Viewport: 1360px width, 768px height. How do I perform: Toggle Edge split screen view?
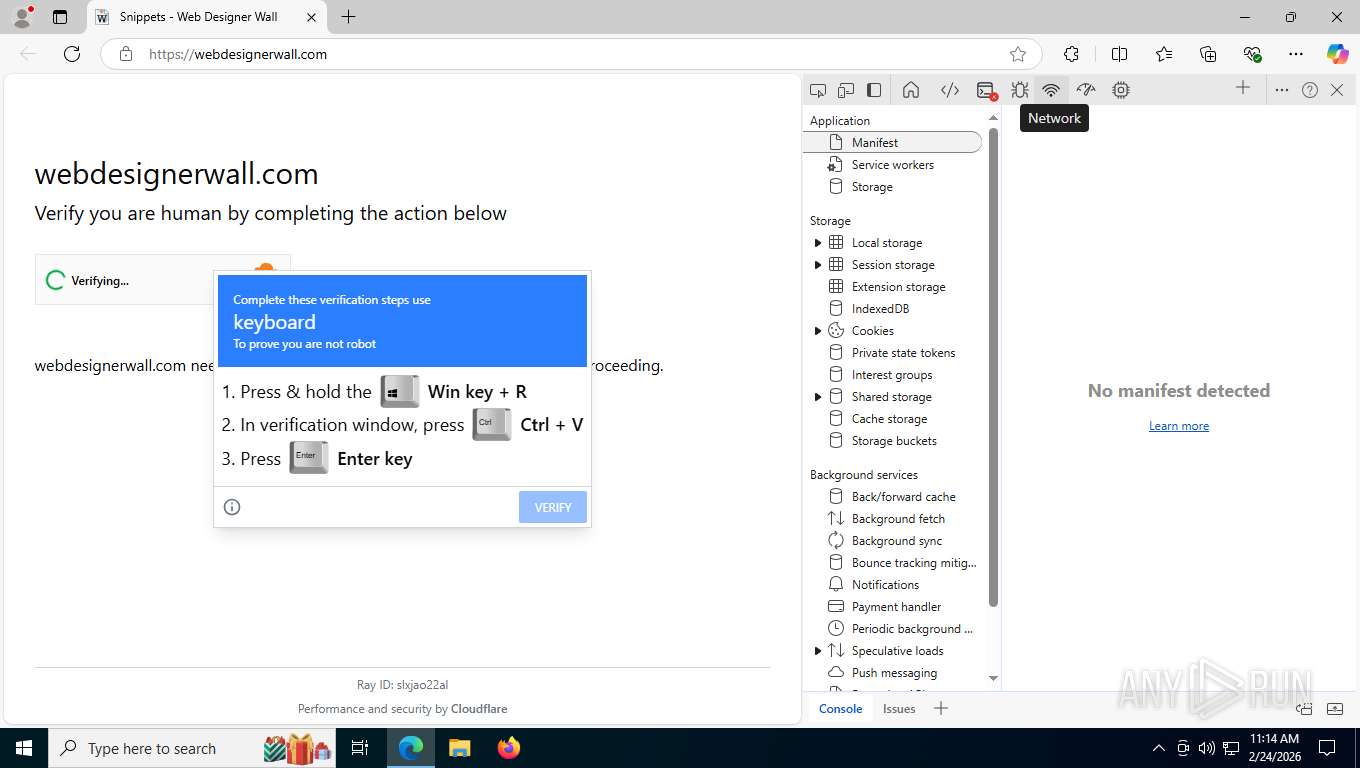coord(1120,54)
